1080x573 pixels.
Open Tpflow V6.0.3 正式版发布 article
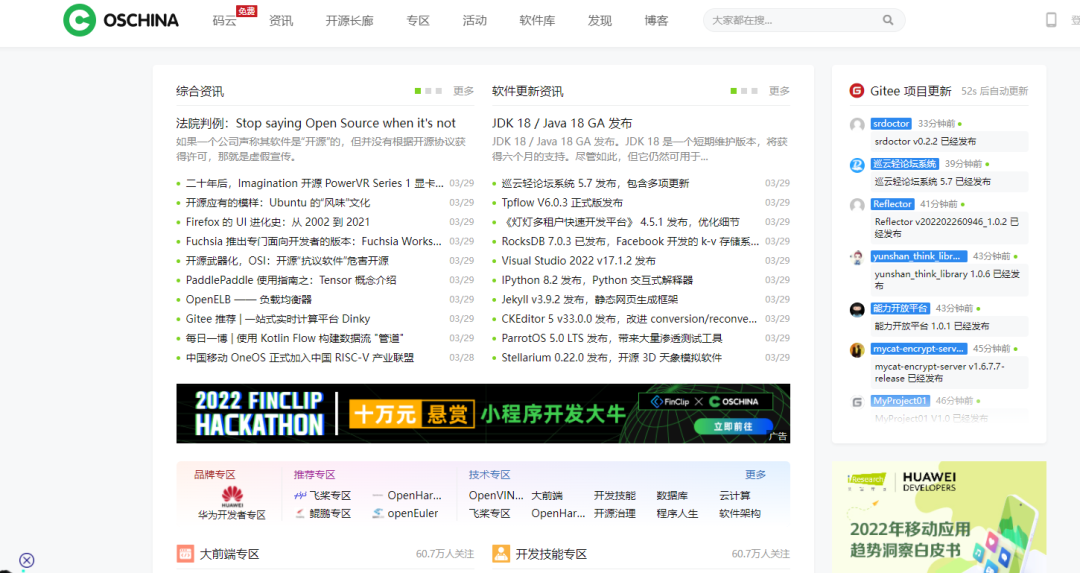point(562,202)
